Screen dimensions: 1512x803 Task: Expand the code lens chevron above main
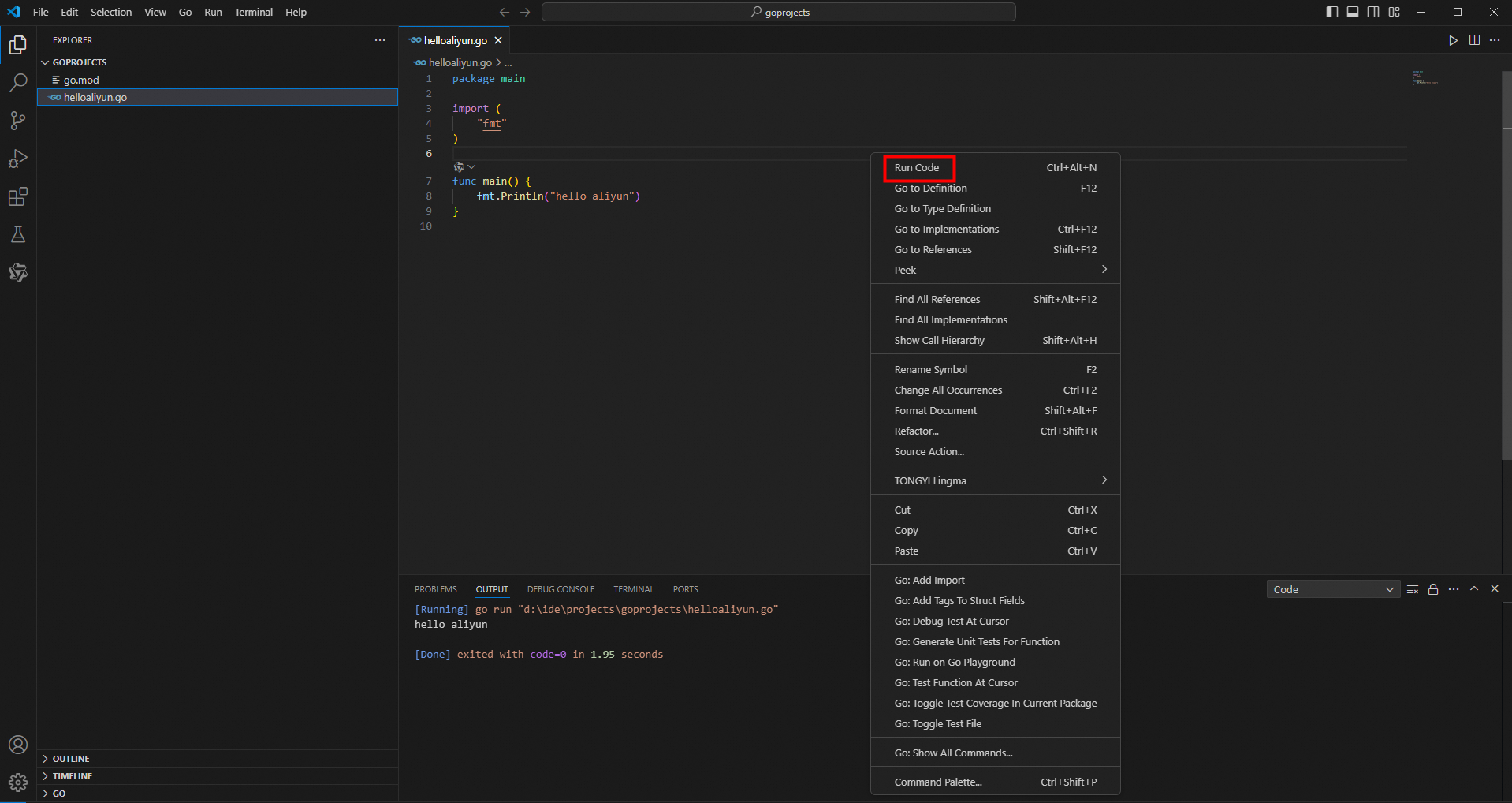pos(471,167)
